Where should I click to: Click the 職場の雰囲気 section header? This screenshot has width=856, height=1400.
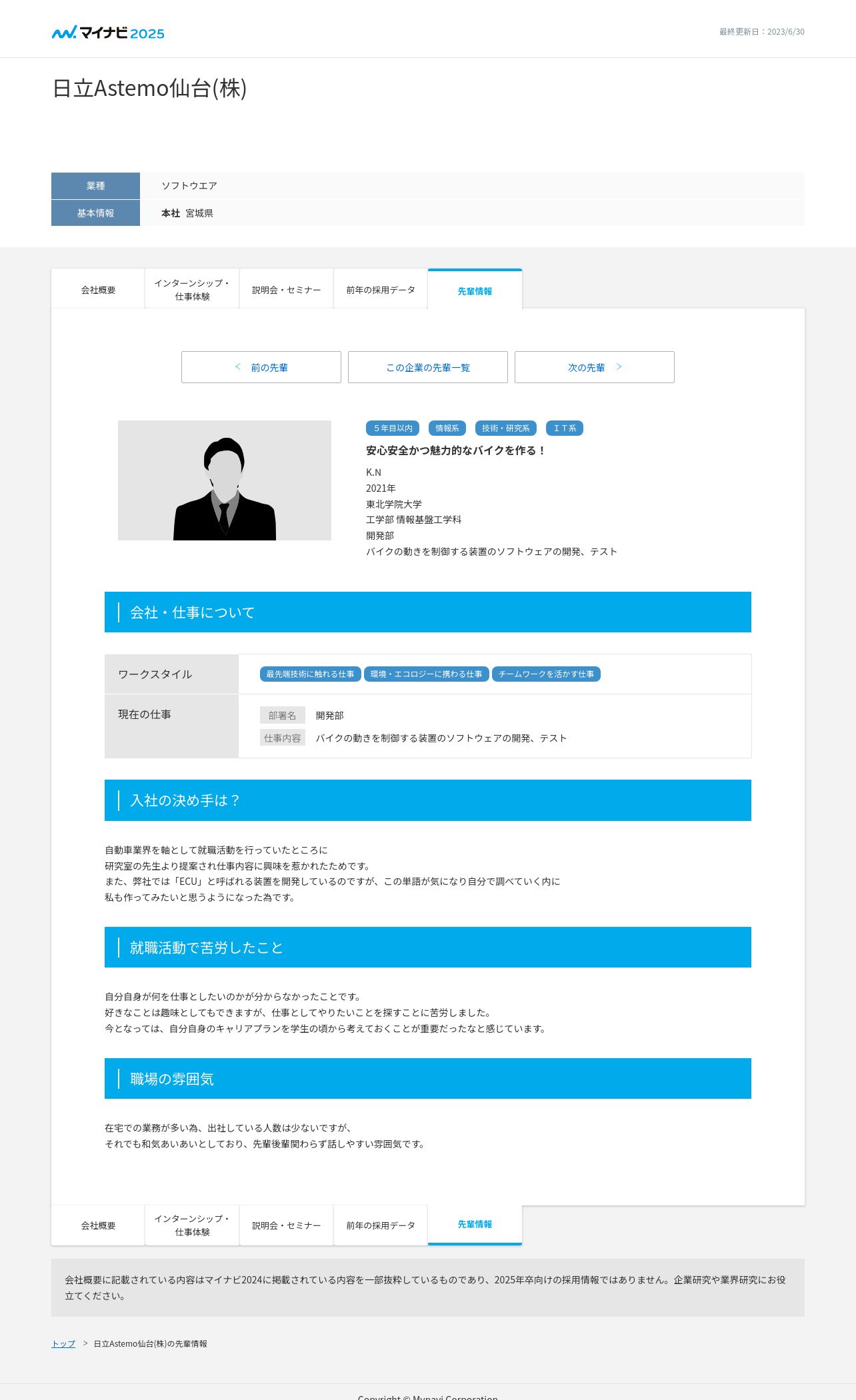[428, 1079]
